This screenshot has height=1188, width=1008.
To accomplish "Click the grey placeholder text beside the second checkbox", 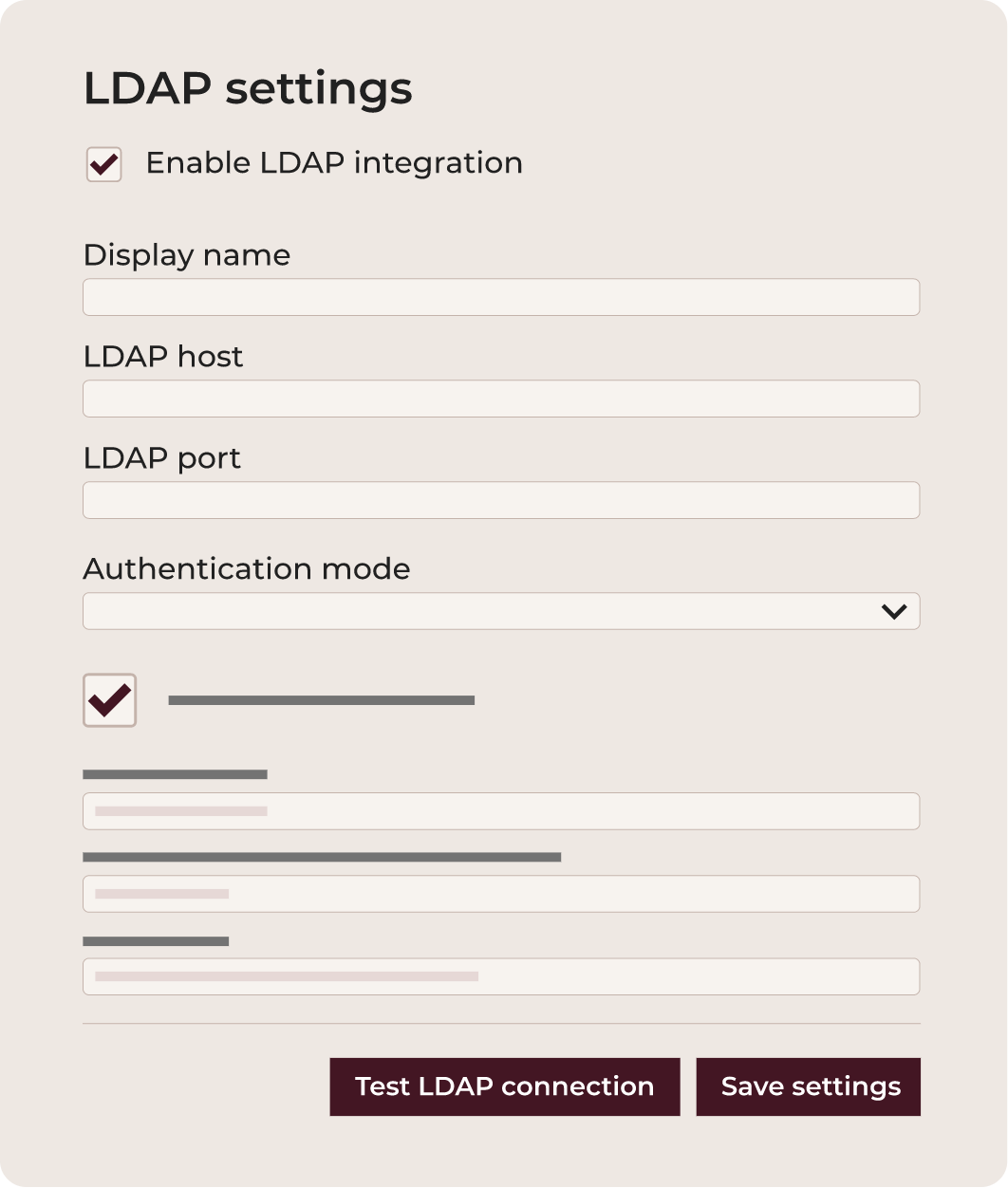I will [322, 700].
